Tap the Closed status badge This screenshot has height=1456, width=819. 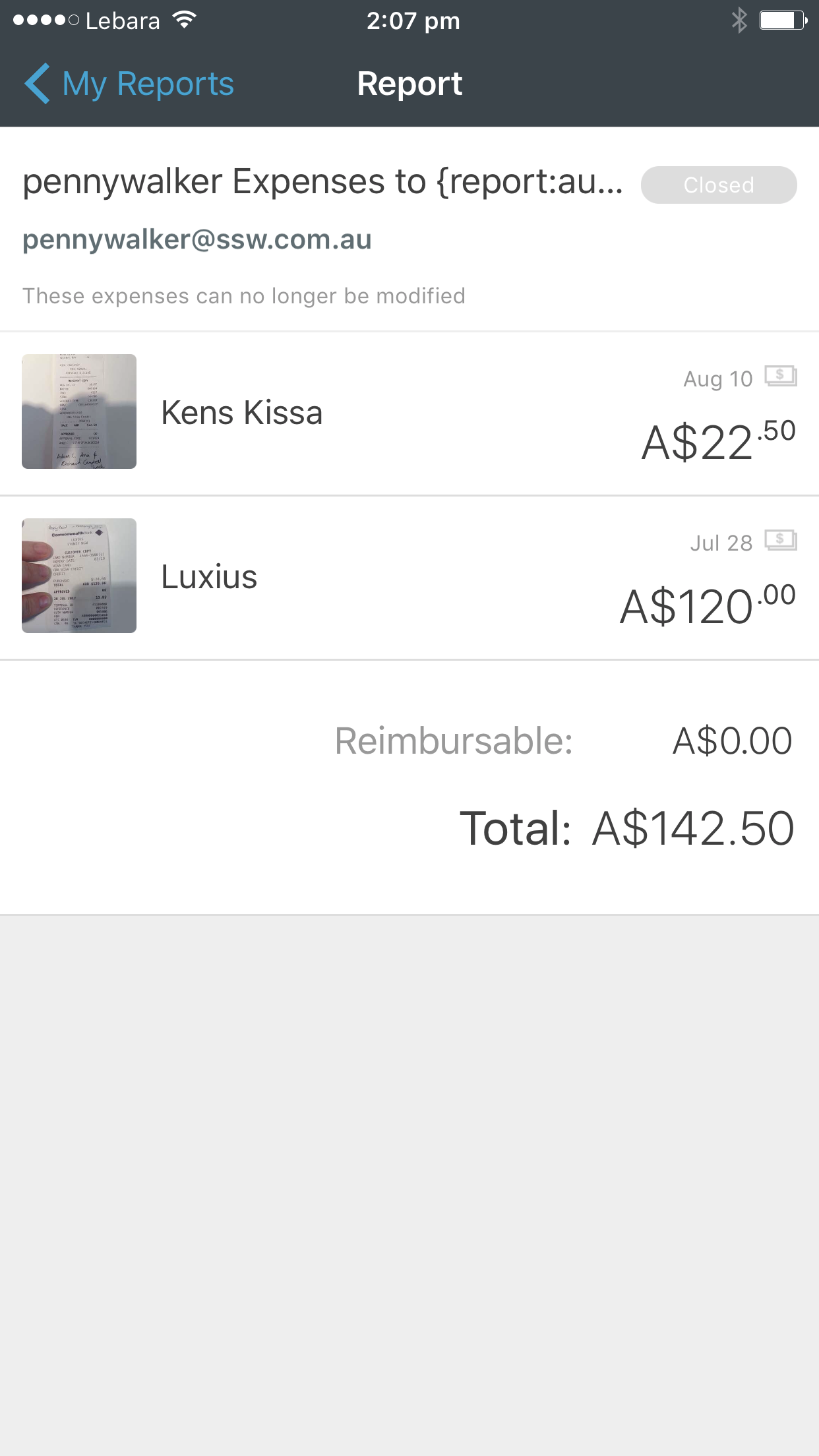click(x=719, y=185)
